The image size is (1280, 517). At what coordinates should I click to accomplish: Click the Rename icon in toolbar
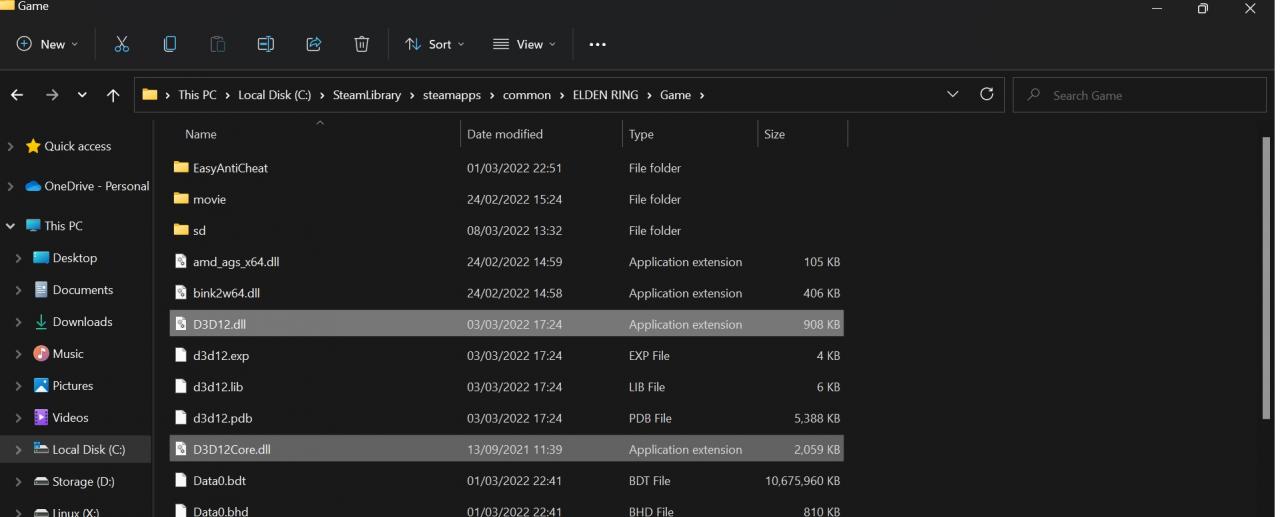(x=265, y=44)
